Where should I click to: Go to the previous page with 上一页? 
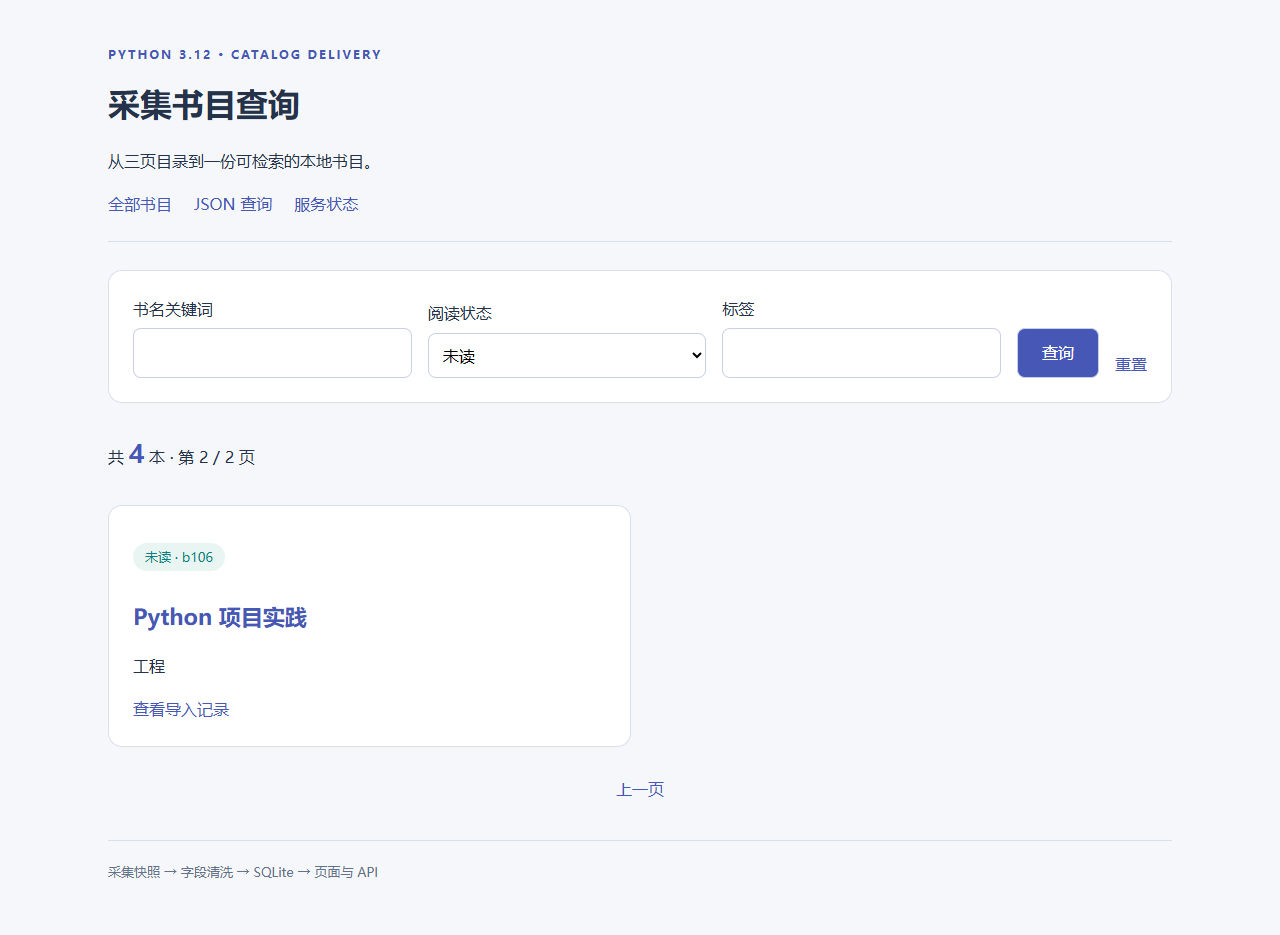pos(640,790)
